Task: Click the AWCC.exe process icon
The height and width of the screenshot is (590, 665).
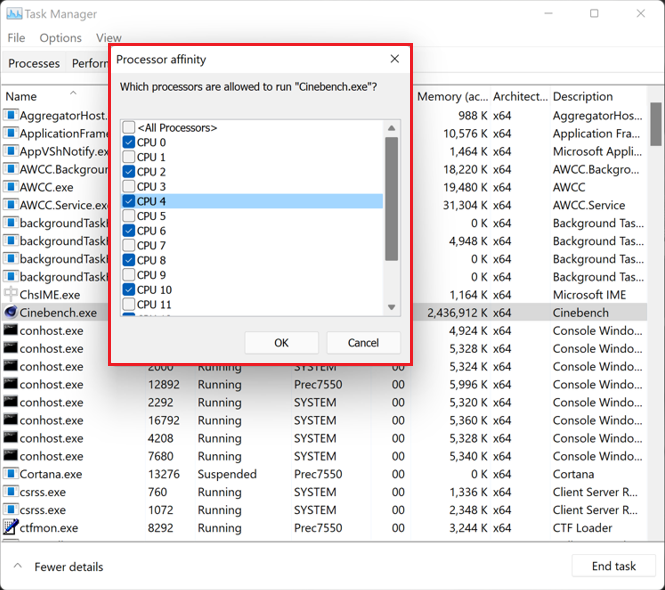Action: tap(11, 187)
